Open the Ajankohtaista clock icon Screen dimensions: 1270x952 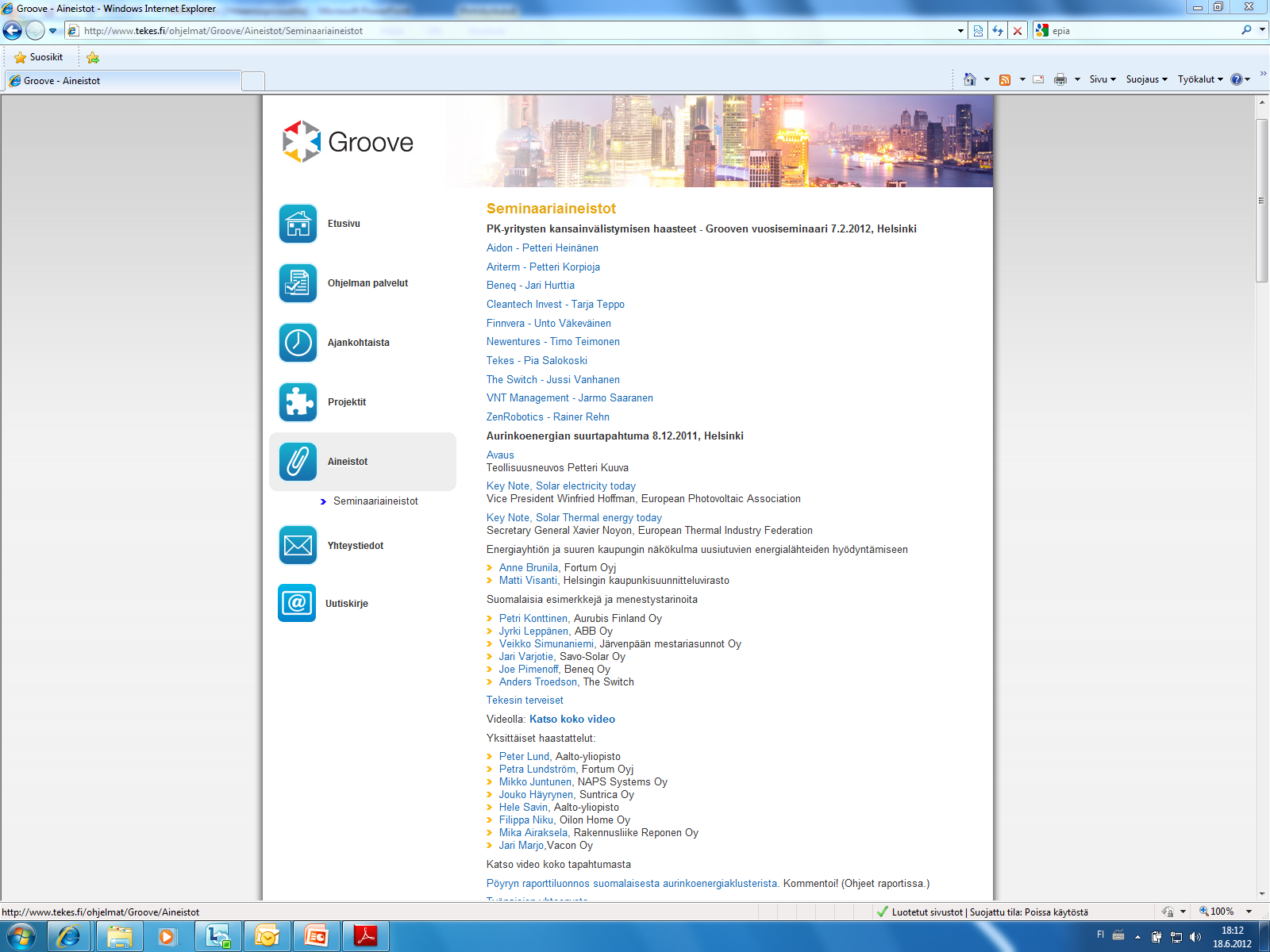pos(298,343)
